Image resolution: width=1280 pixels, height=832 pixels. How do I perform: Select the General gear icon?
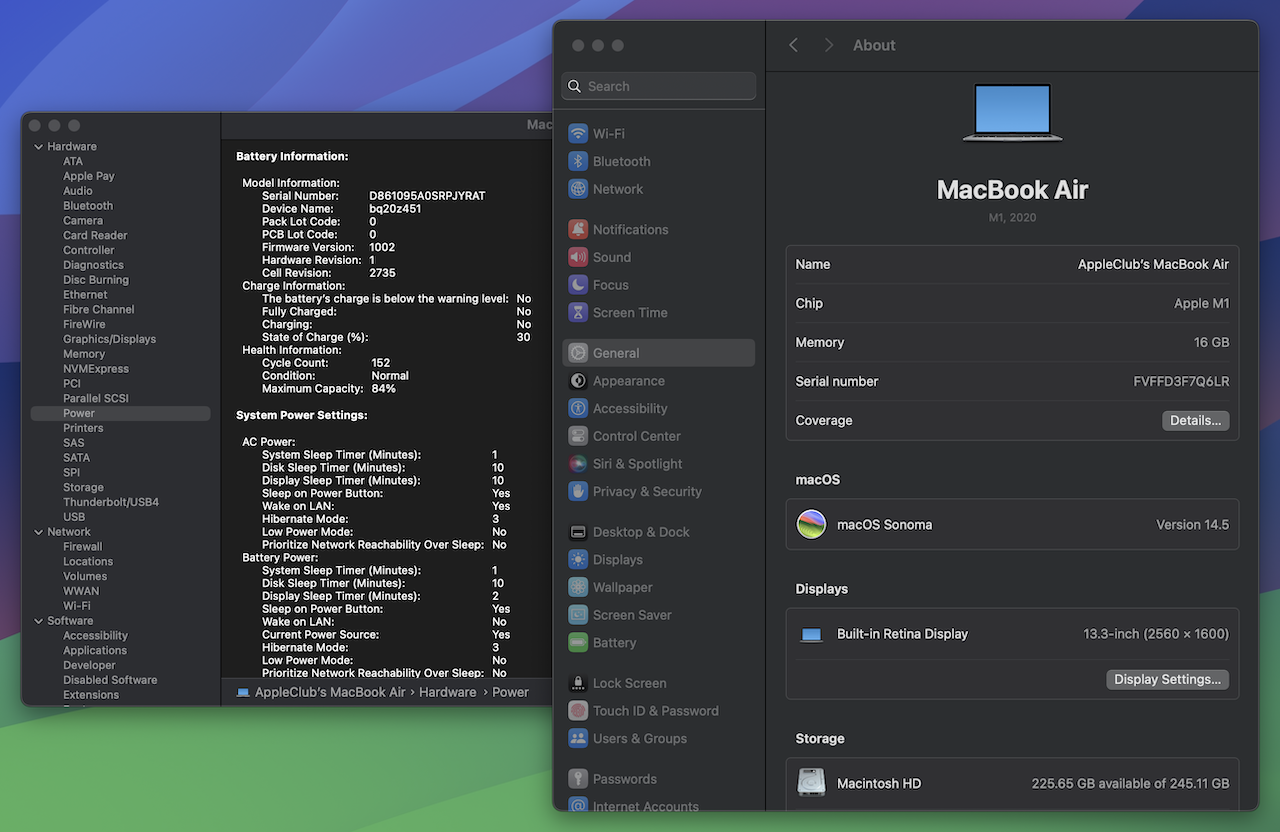(578, 353)
